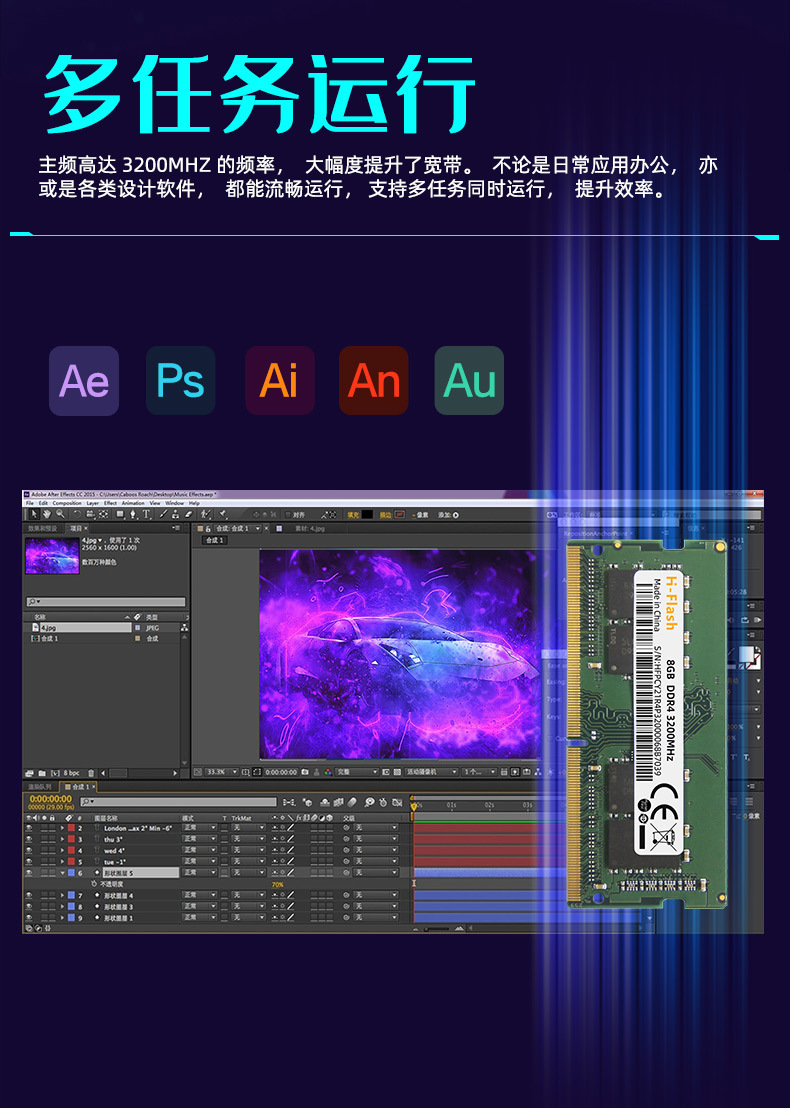Open parent dropdown for 'wed 4°' layer
Image resolution: width=790 pixels, height=1108 pixels.
click(376, 850)
